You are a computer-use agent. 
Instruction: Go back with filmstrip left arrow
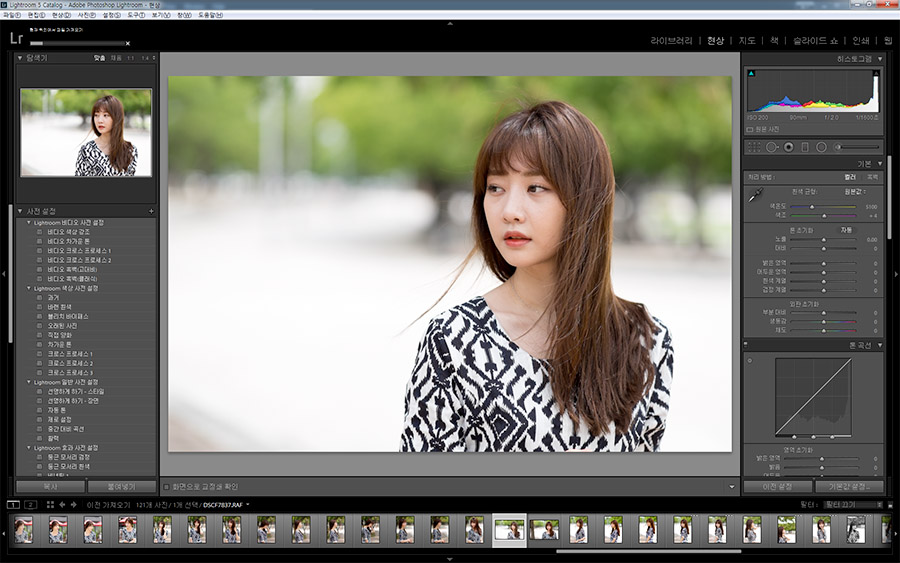coord(62,505)
